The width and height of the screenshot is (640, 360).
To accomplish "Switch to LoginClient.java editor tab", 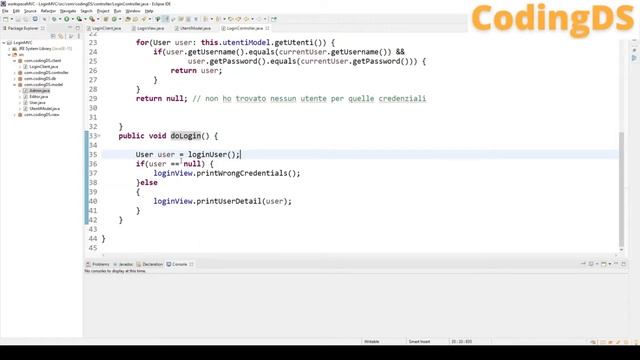I will [x=104, y=28].
